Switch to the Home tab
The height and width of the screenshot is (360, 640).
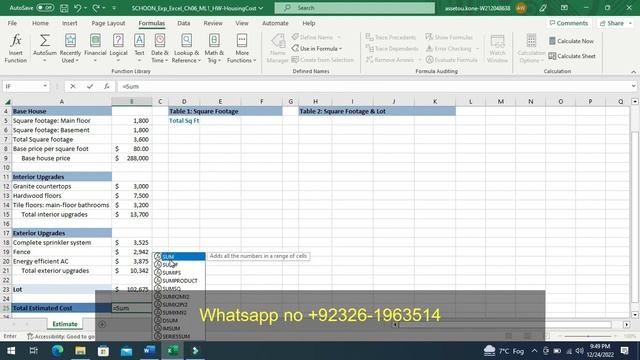pyautogui.click(x=40, y=23)
